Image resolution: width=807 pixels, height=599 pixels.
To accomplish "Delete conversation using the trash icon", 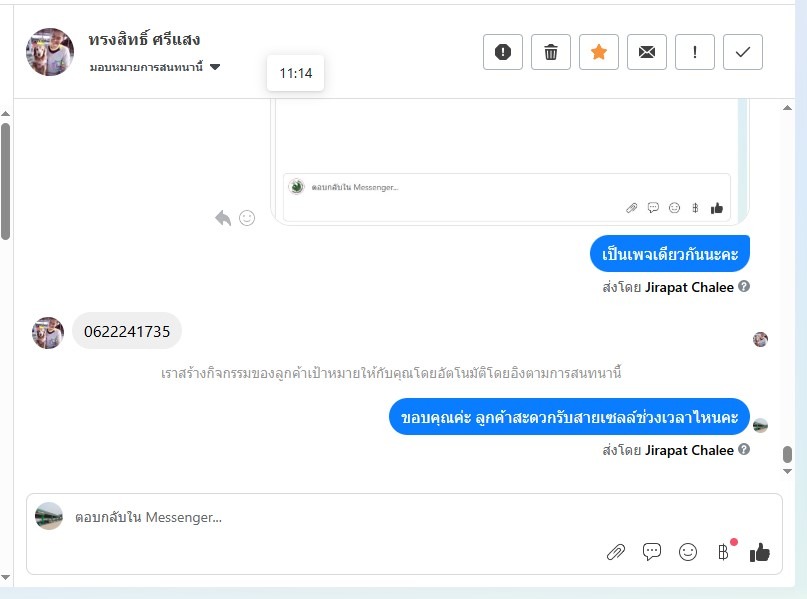I will coord(551,52).
